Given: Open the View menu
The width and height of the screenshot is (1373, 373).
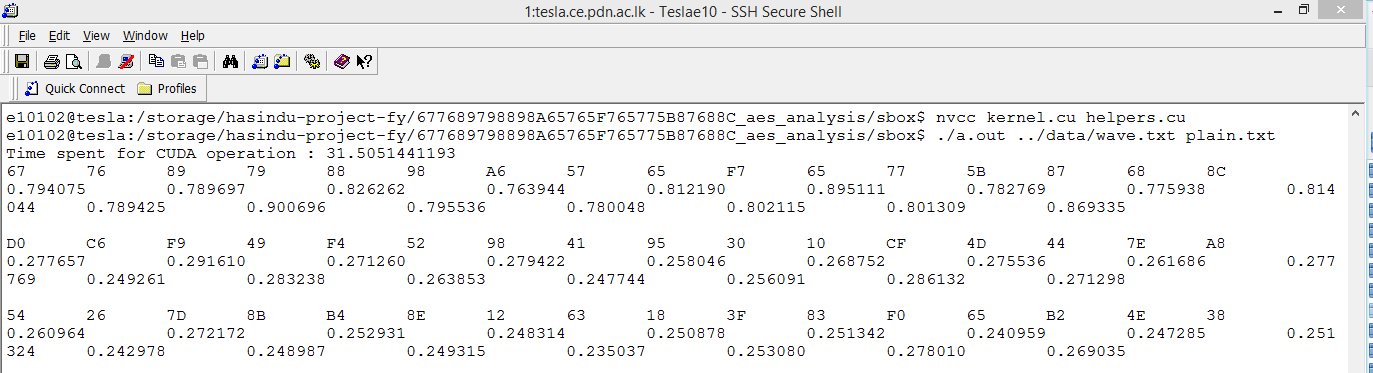Looking at the screenshot, I should click(97, 36).
